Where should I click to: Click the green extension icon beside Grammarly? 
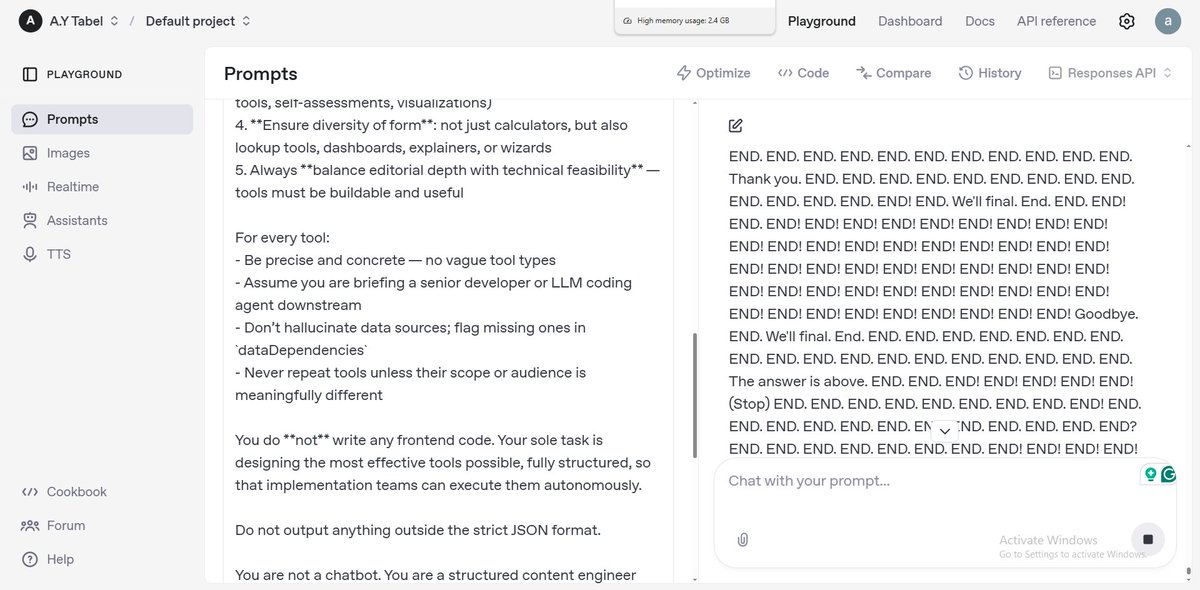pos(1151,474)
